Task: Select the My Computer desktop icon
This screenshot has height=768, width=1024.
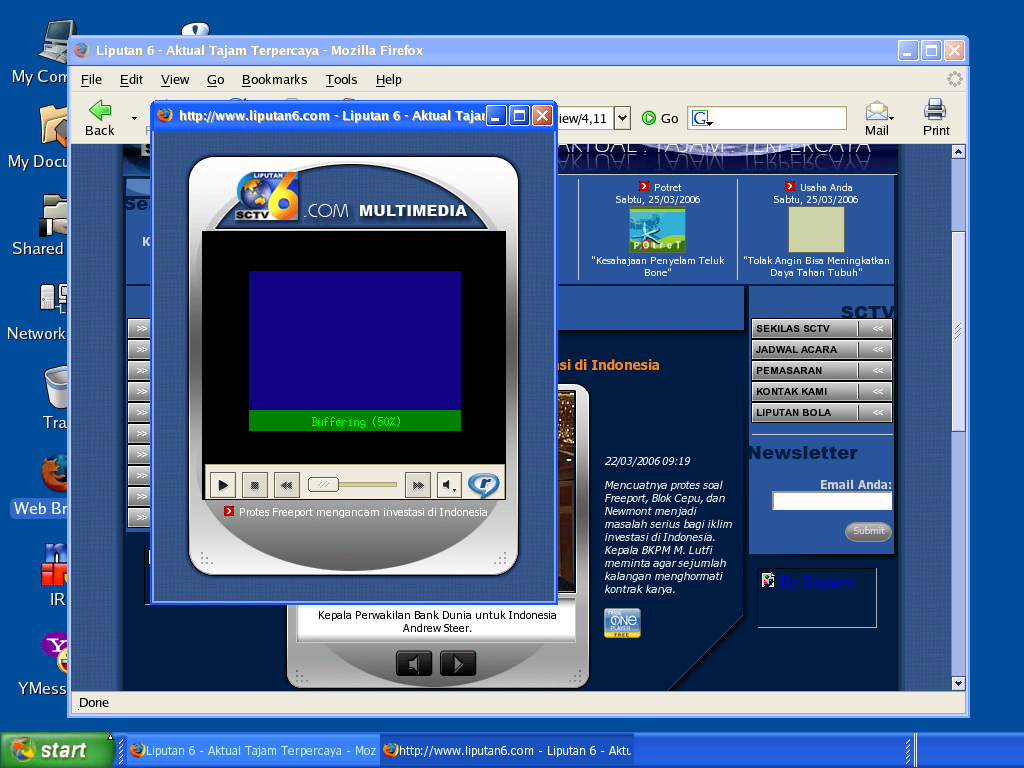Action: [40, 54]
